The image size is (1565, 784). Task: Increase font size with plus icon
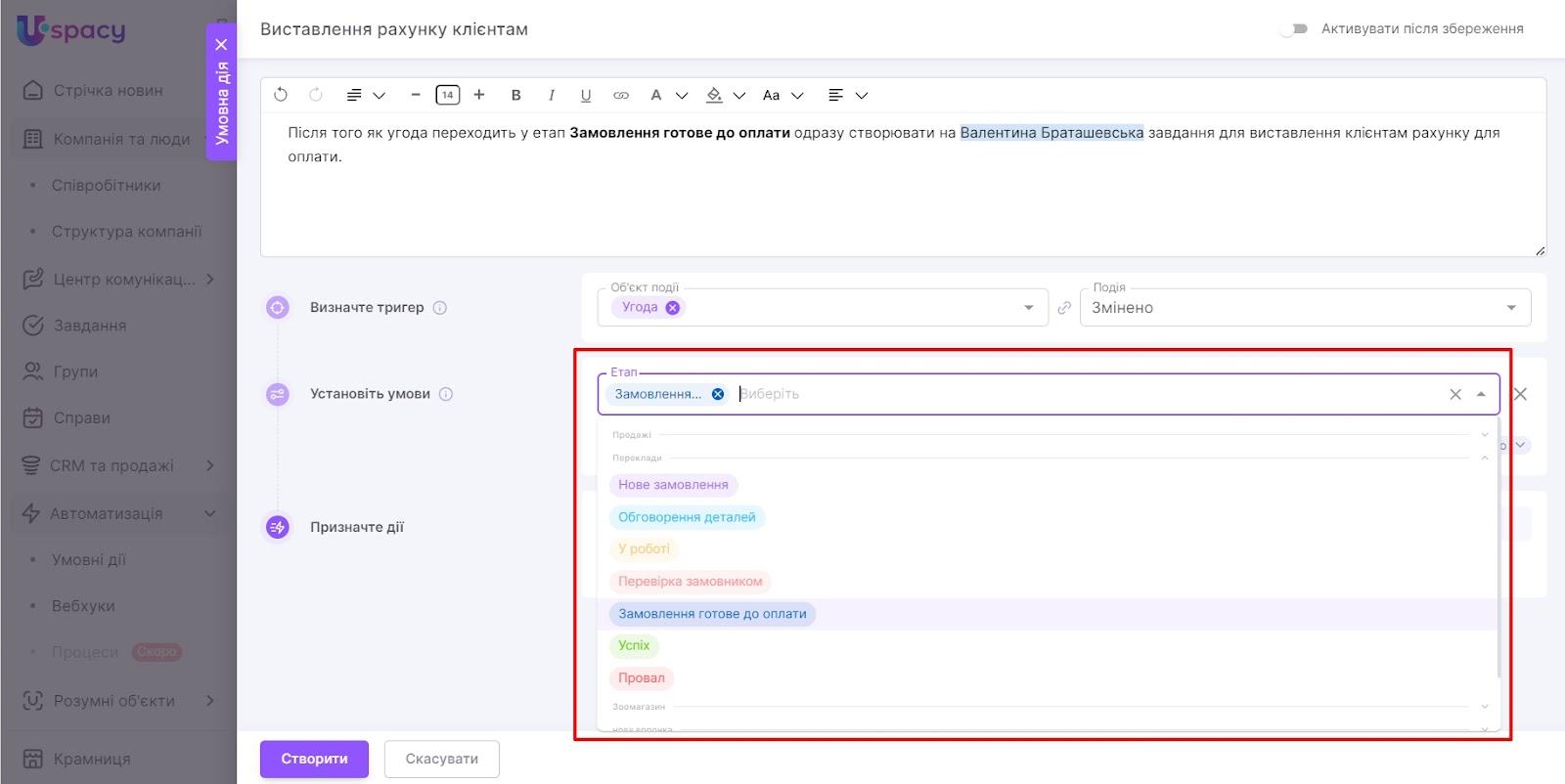click(x=479, y=95)
